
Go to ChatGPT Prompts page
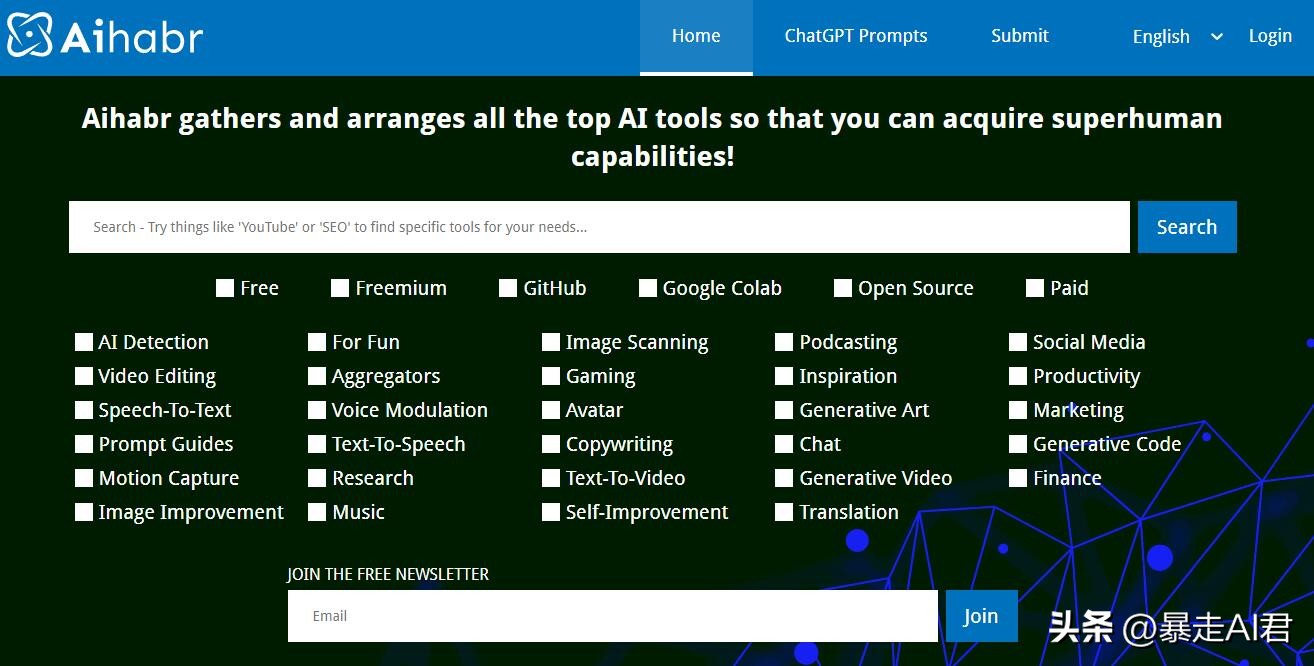click(856, 36)
